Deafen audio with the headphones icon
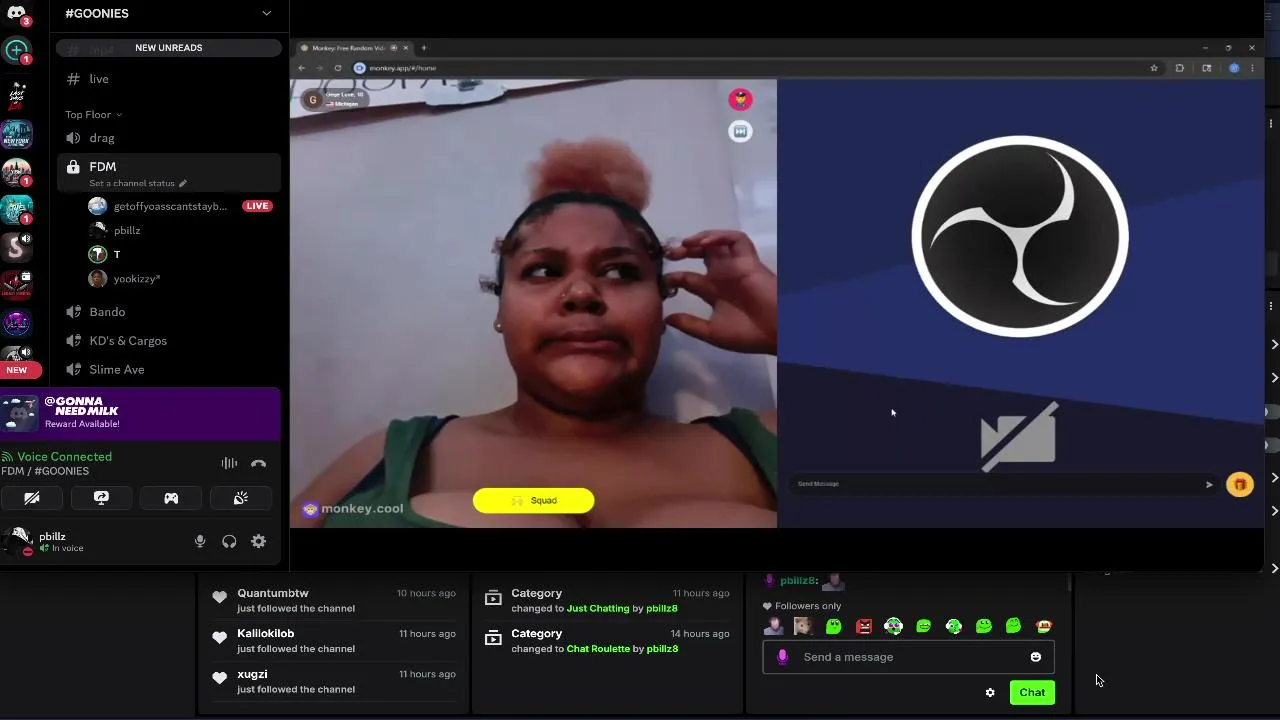The height and width of the screenshot is (720, 1280). (x=229, y=541)
